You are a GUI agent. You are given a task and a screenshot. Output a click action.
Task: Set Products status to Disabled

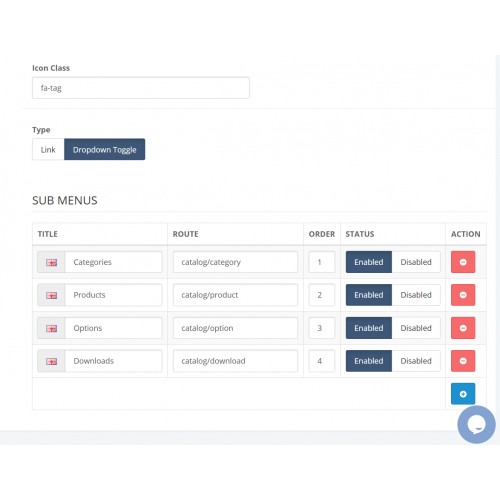pyautogui.click(x=416, y=295)
